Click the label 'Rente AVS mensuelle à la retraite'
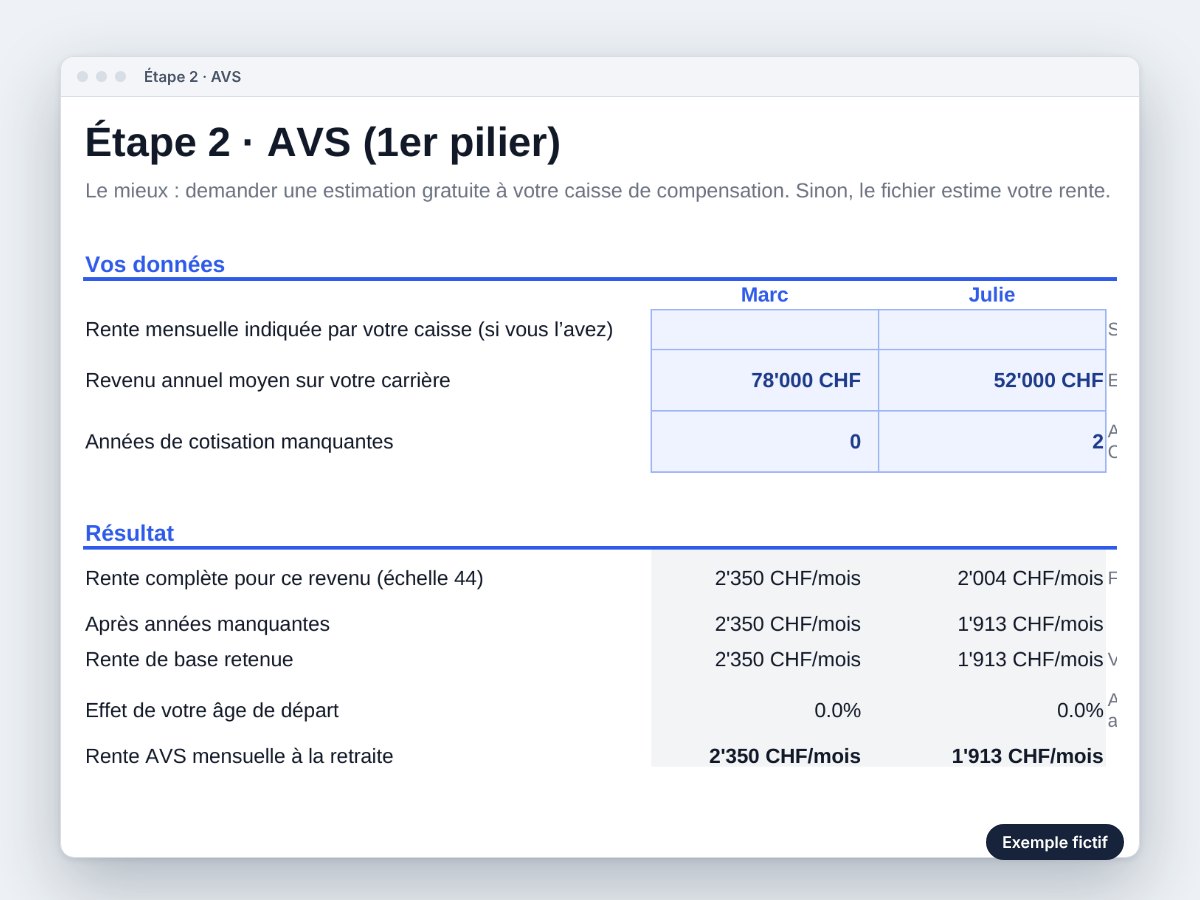Screen dimensions: 1200x900 [x=239, y=756]
